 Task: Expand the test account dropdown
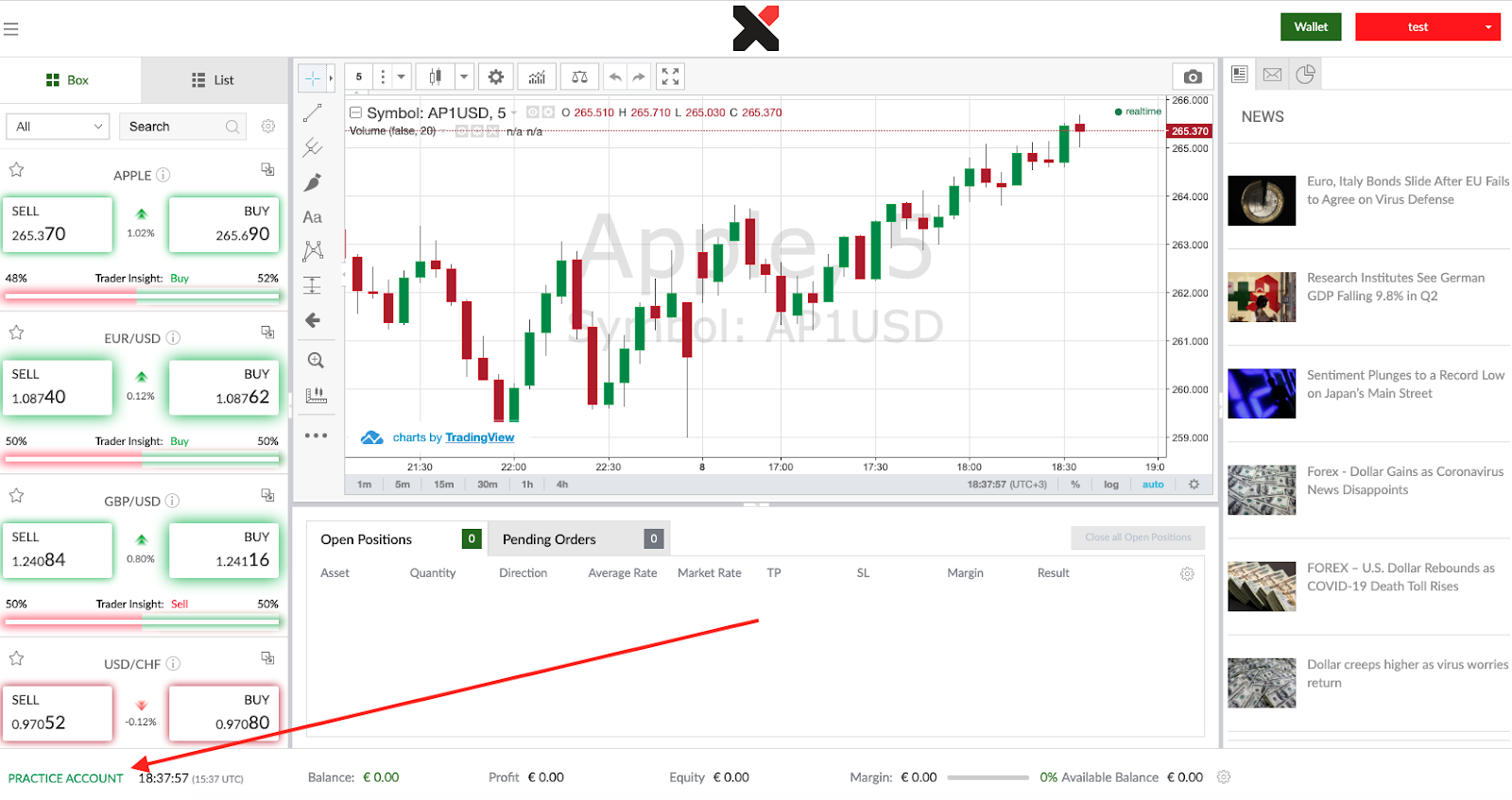1488,27
